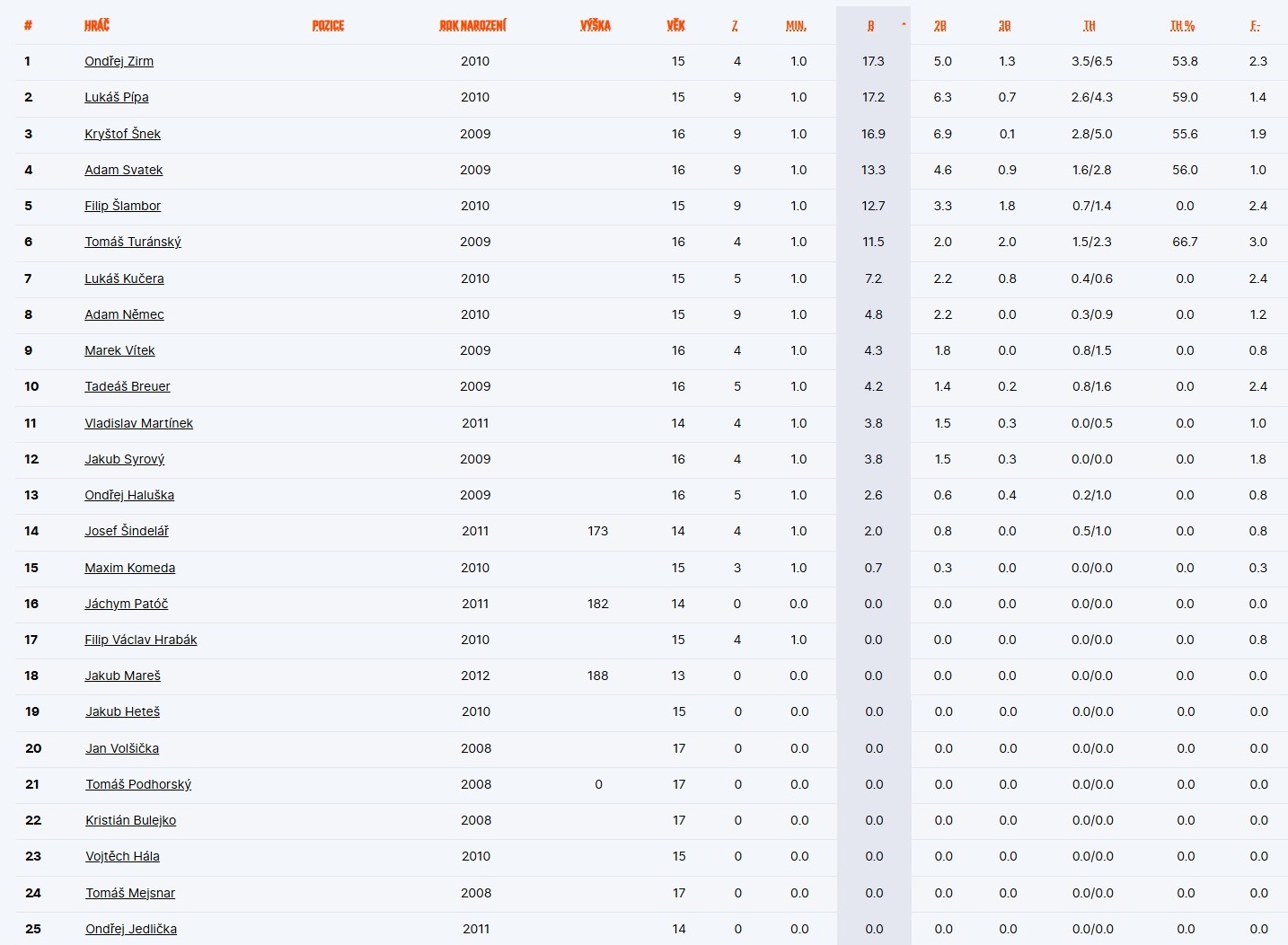This screenshot has width=1288, height=945.
Task: Sort by VÝŠKA column header
Action: [595, 26]
